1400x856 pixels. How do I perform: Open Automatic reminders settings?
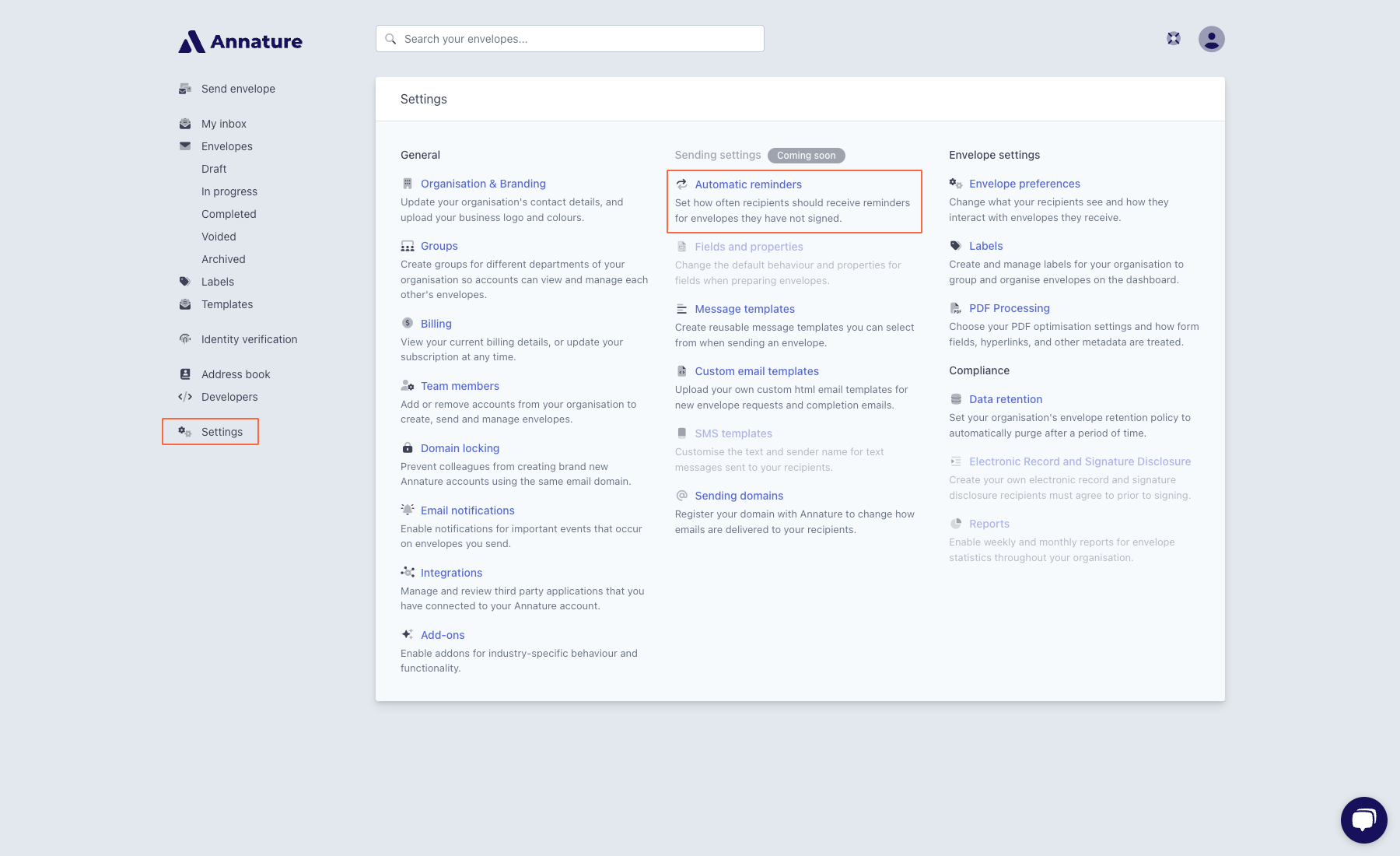click(x=748, y=184)
